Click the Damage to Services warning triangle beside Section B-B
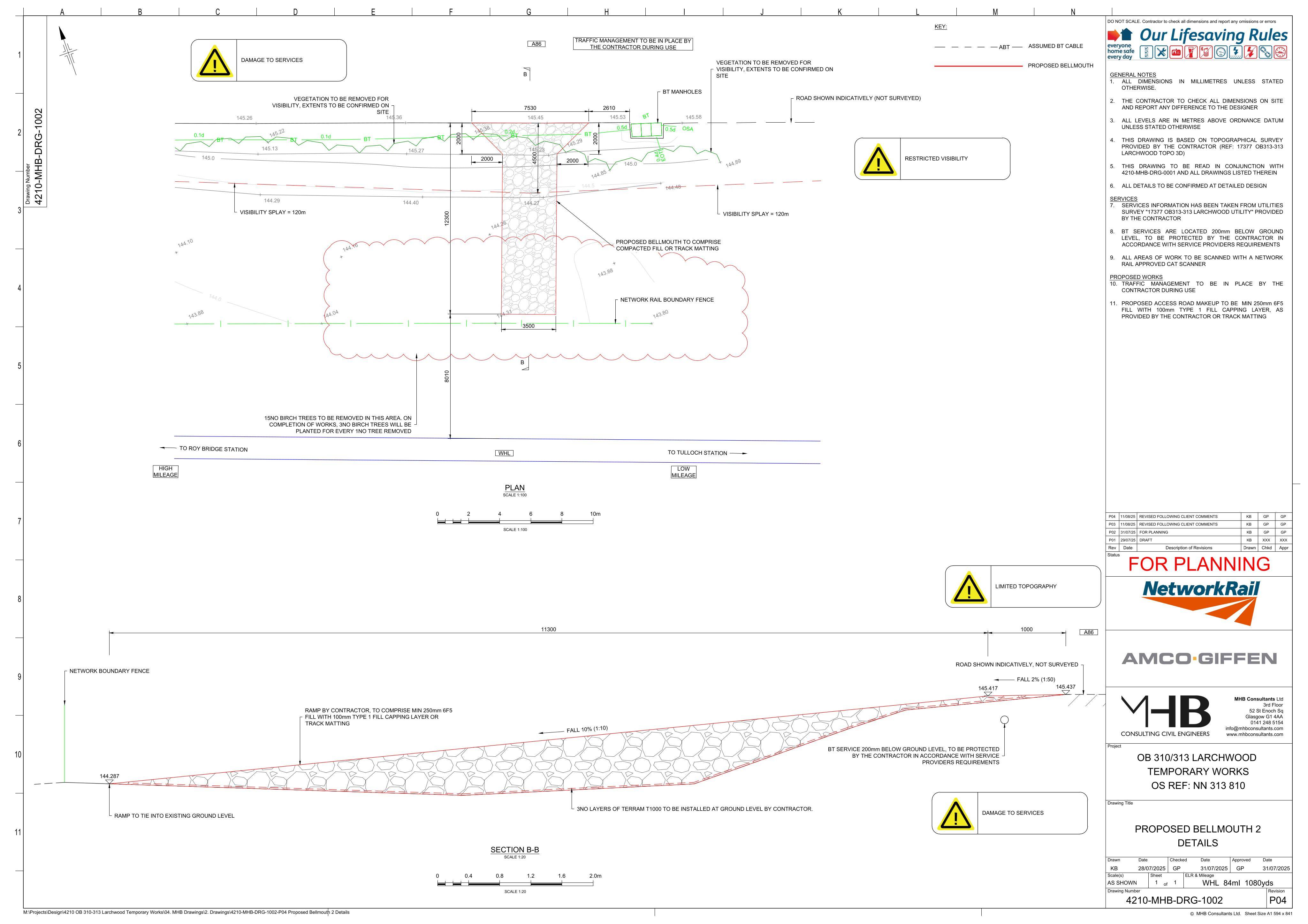The image size is (1308, 924). (955, 814)
